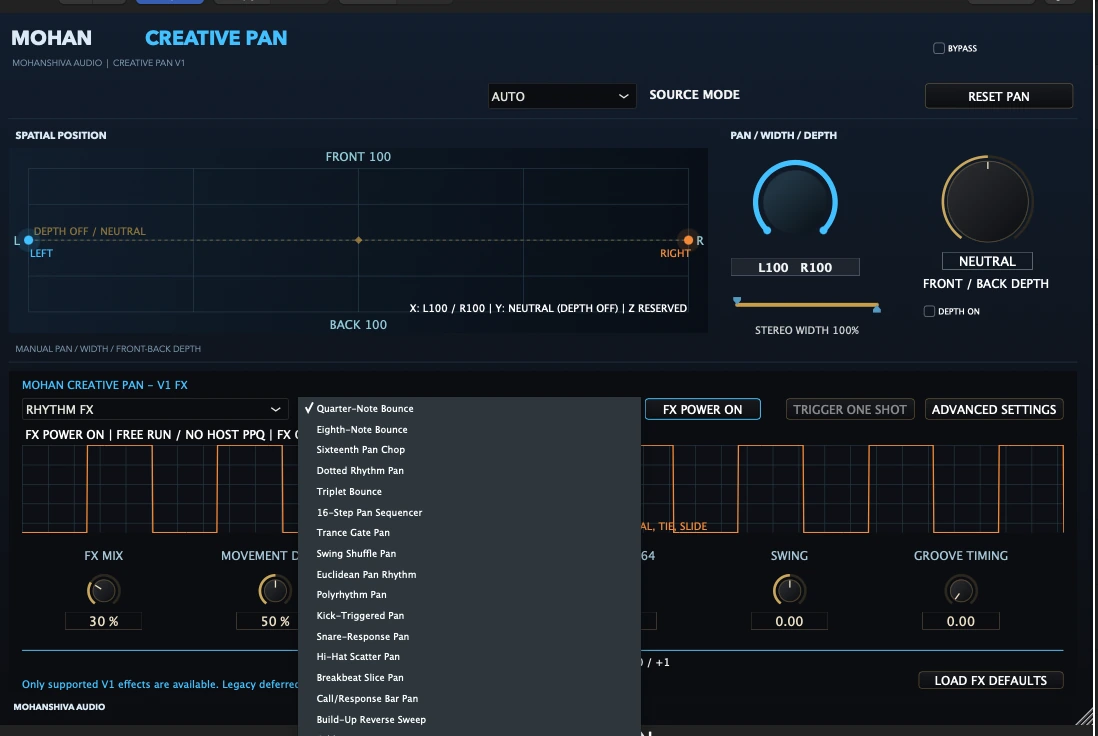
Task: Select the right channel orange handle
Action: 688,240
